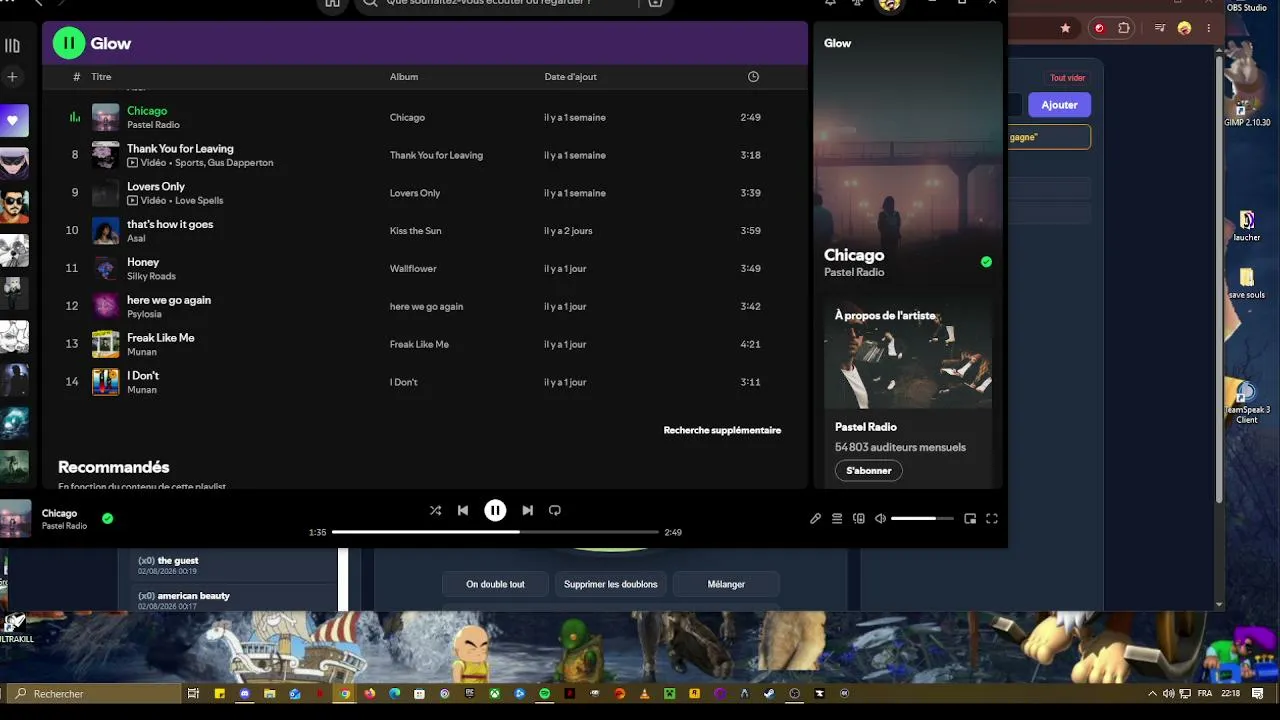Open Discord from the taskbar
The image size is (1280, 720).
(245, 693)
